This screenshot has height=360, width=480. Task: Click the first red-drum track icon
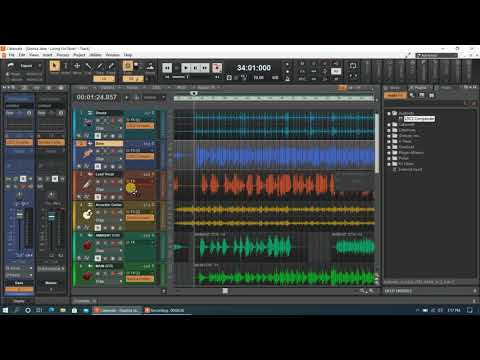click(x=87, y=246)
